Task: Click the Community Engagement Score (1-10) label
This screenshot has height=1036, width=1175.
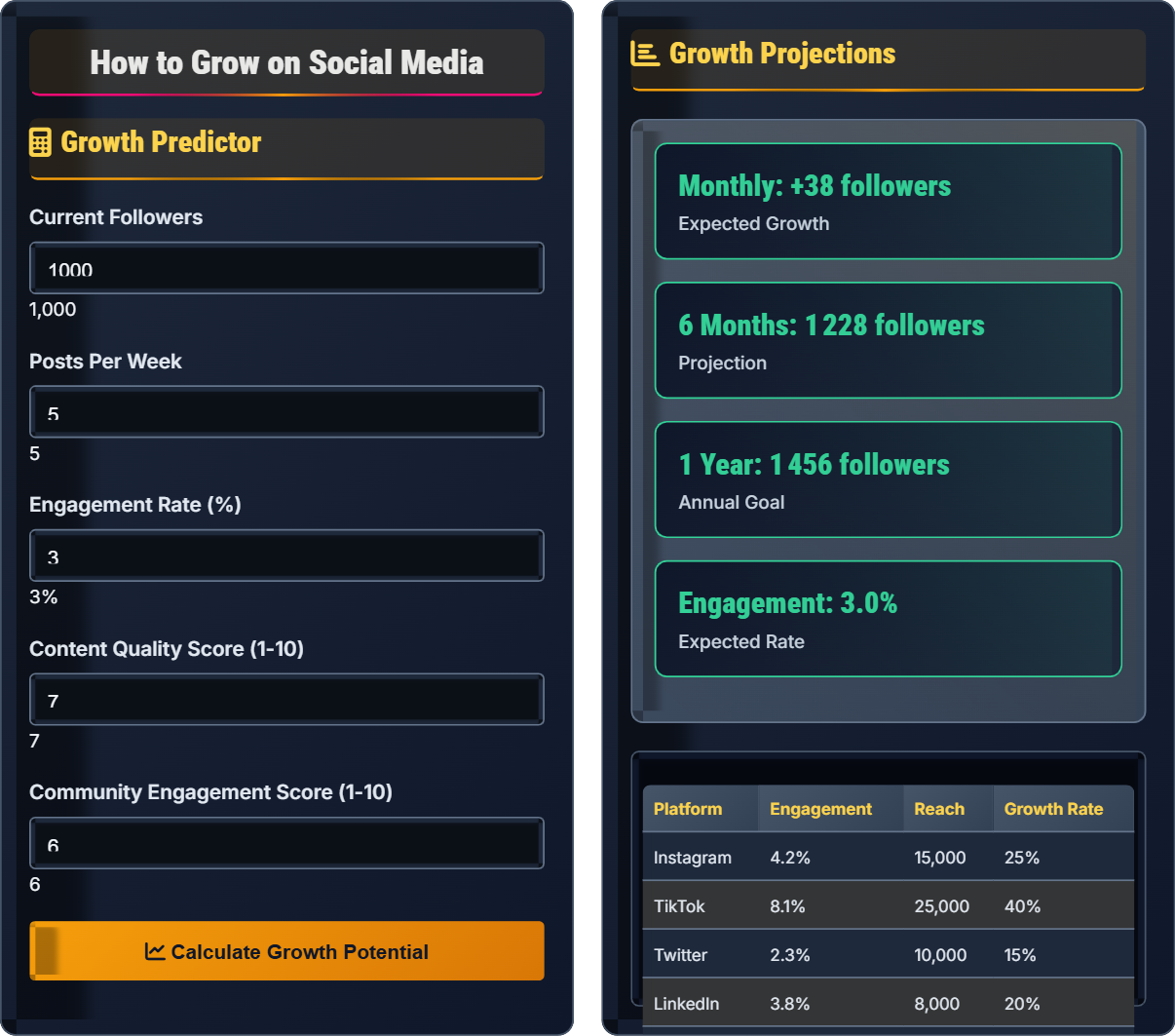Action: [210, 792]
